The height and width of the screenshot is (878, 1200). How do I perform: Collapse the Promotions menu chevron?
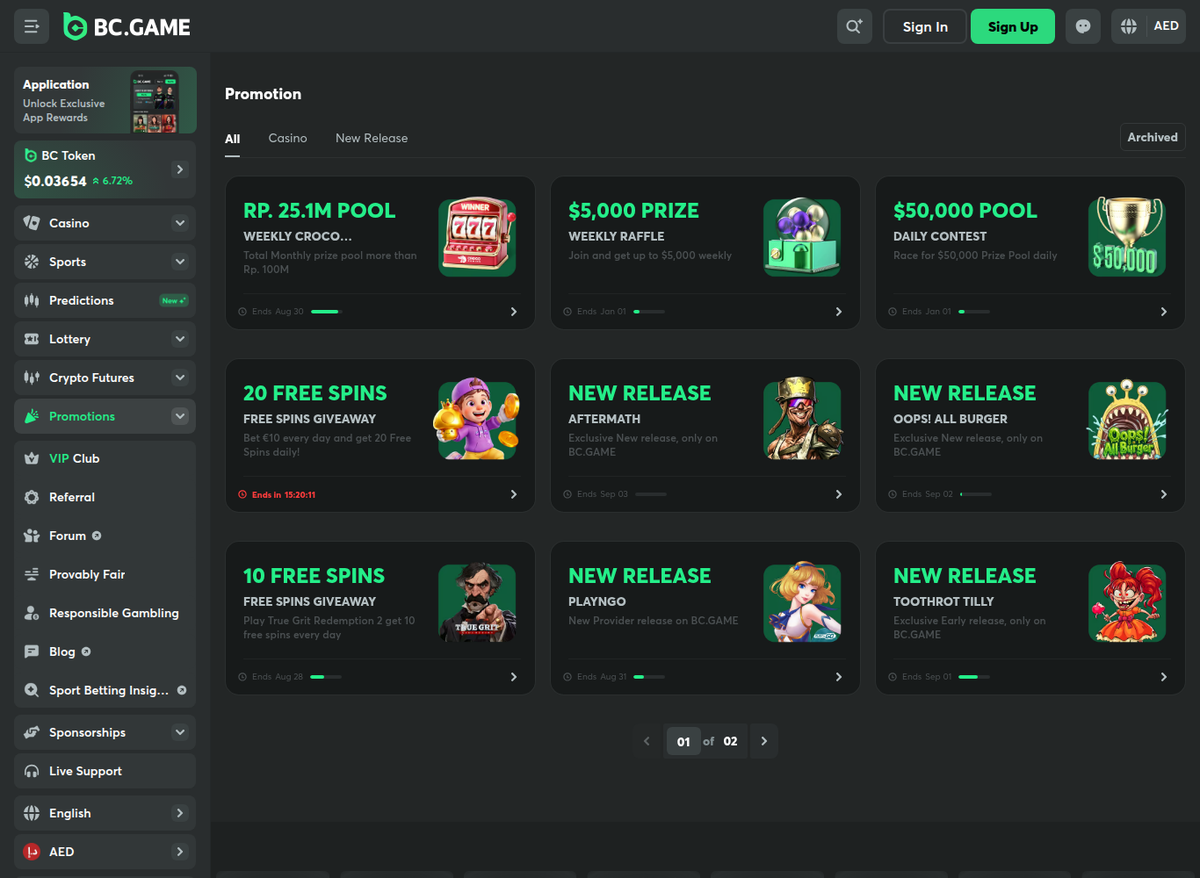180,416
